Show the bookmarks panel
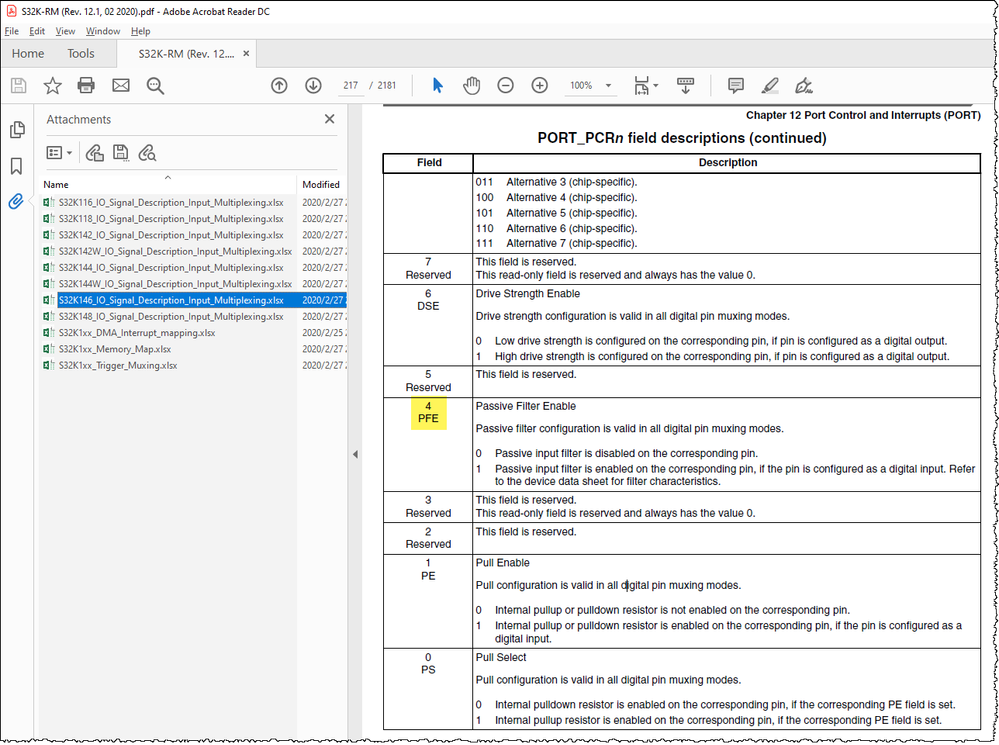The image size is (999, 745). pyautogui.click(x=17, y=166)
